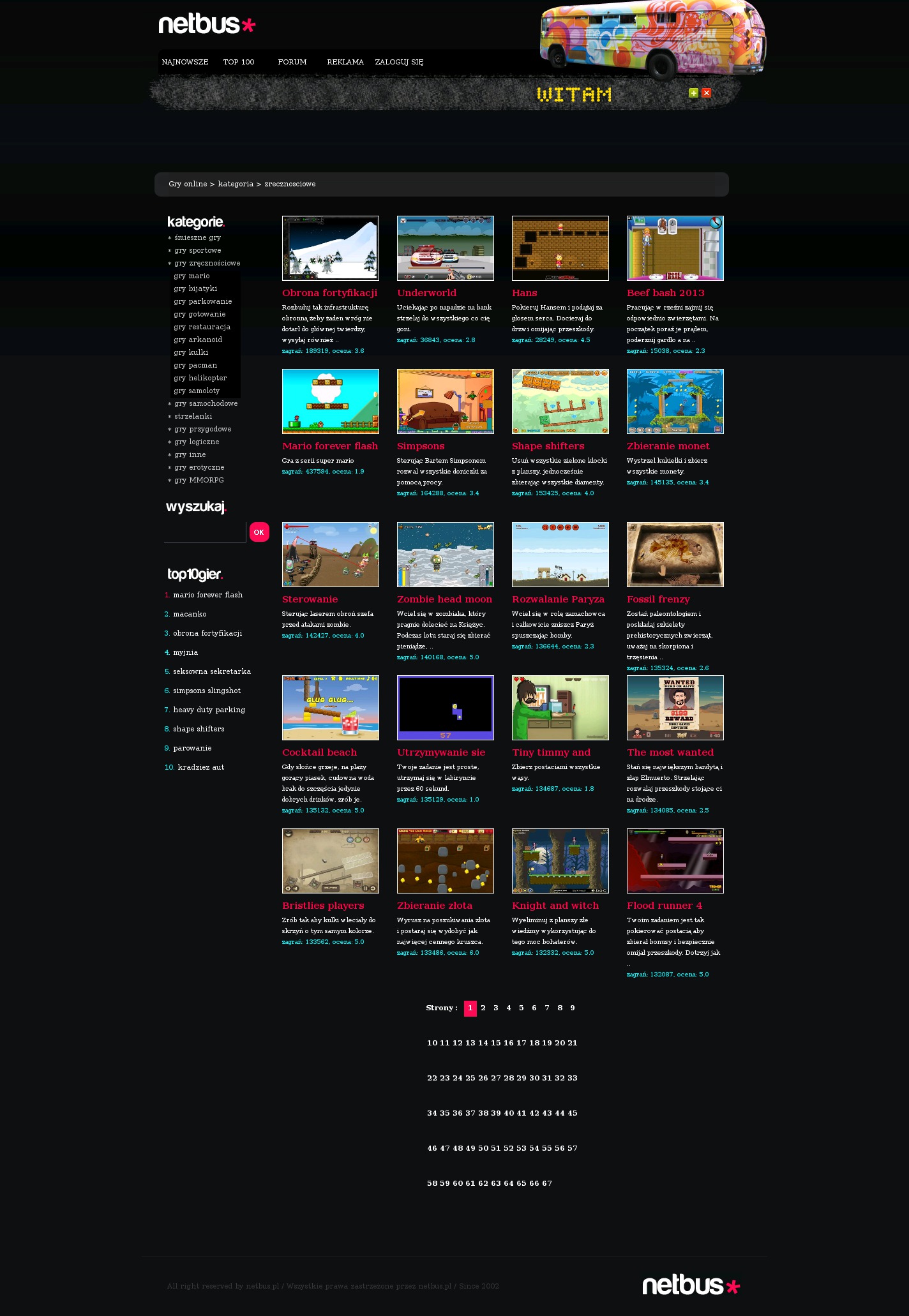Select the Cocktail beach game thumbnail

(x=330, y=708)
